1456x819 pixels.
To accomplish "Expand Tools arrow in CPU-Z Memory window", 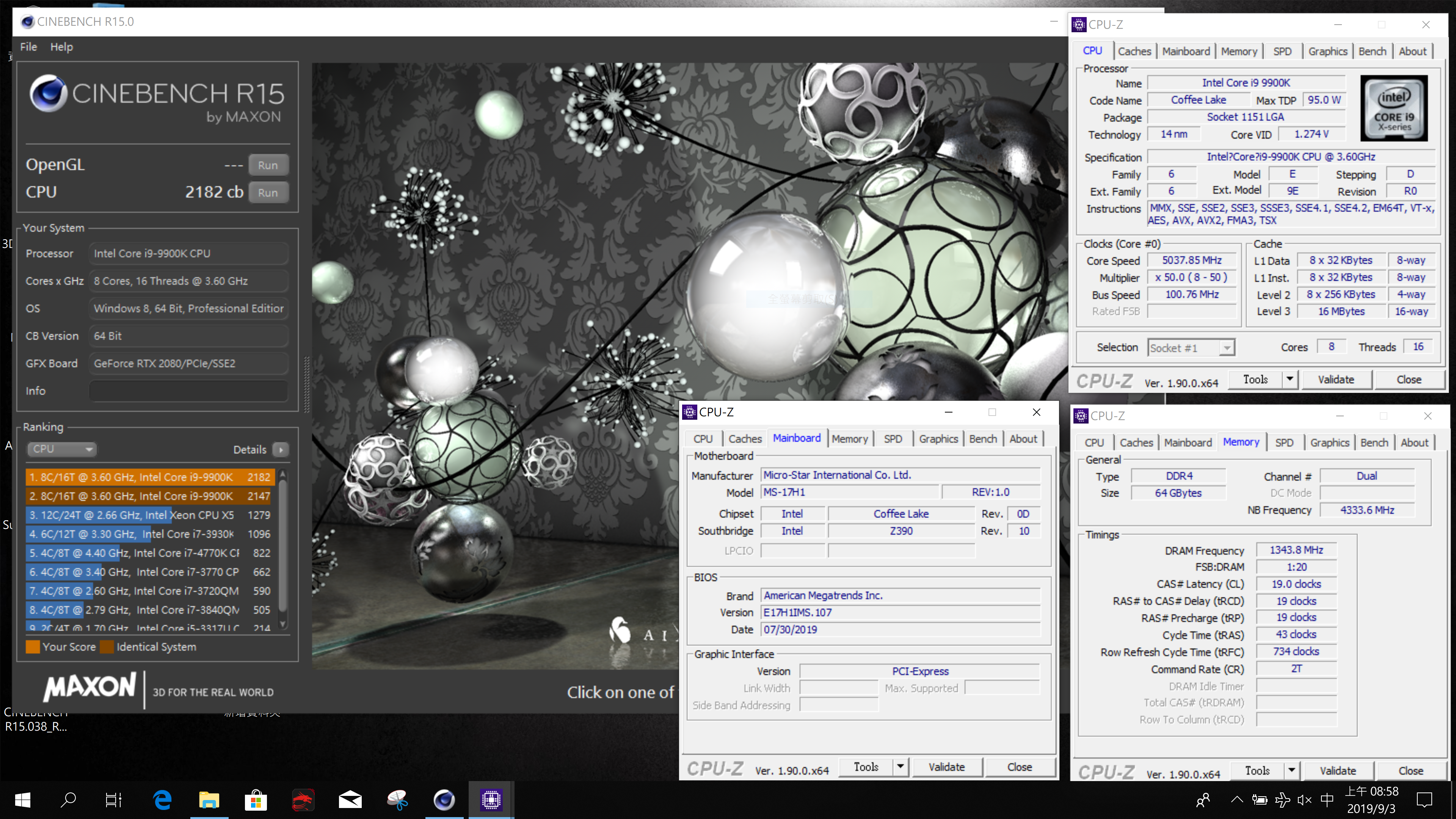I will [1291, 771].
